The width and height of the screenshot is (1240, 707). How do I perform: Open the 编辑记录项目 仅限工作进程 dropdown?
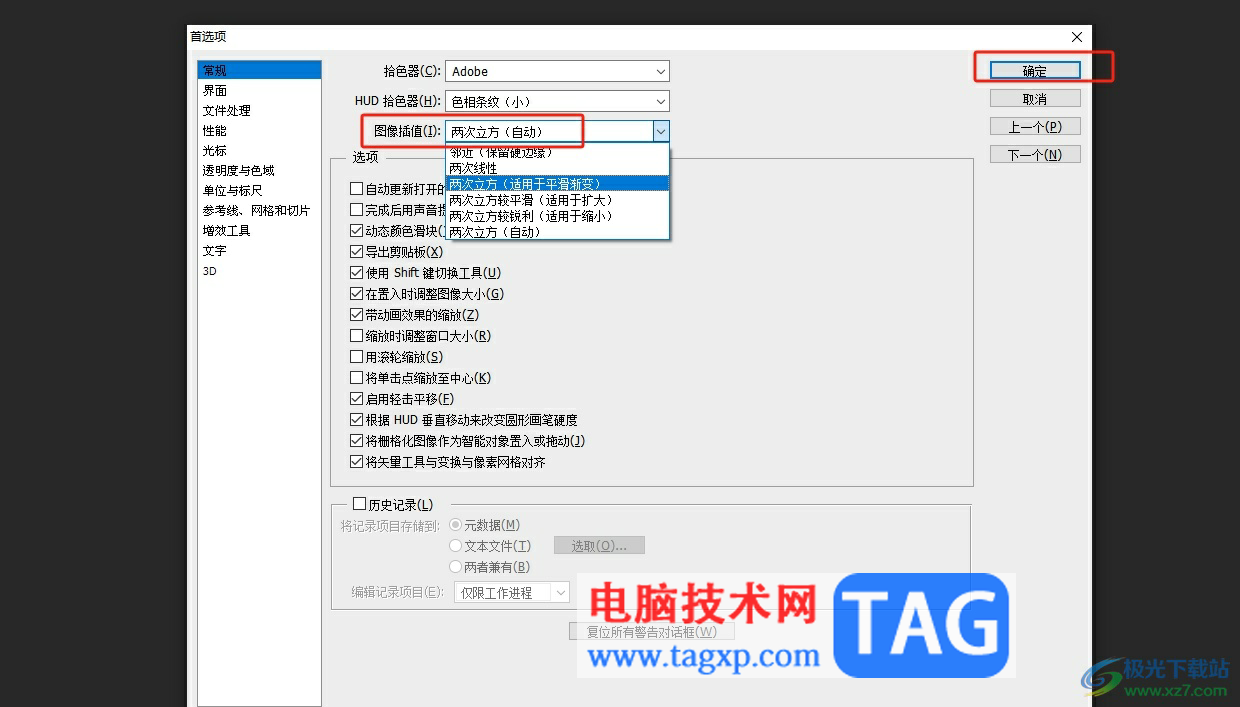(512, 592)
